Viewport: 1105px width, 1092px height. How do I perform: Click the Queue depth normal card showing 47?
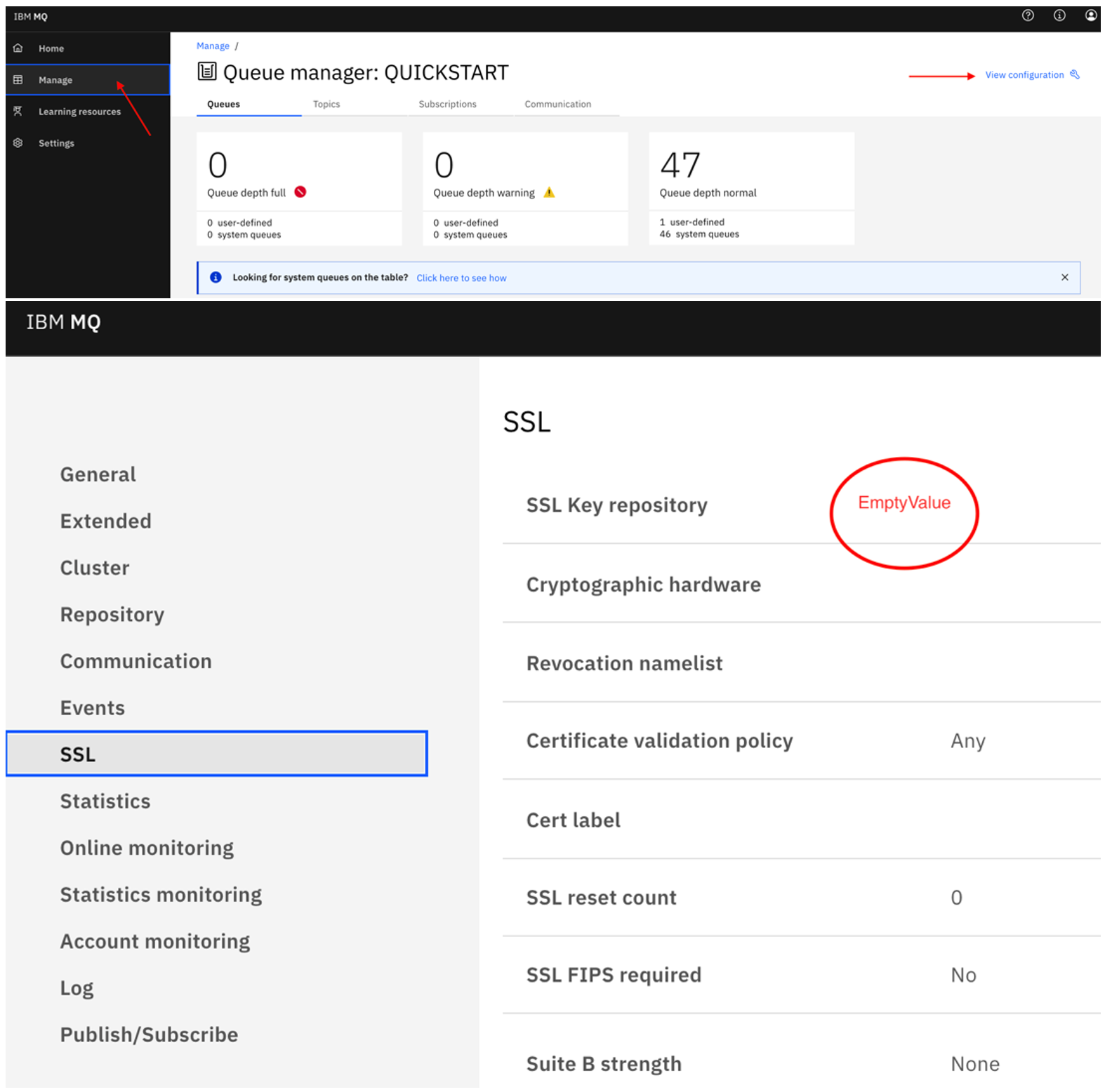(x=751, y=189)
